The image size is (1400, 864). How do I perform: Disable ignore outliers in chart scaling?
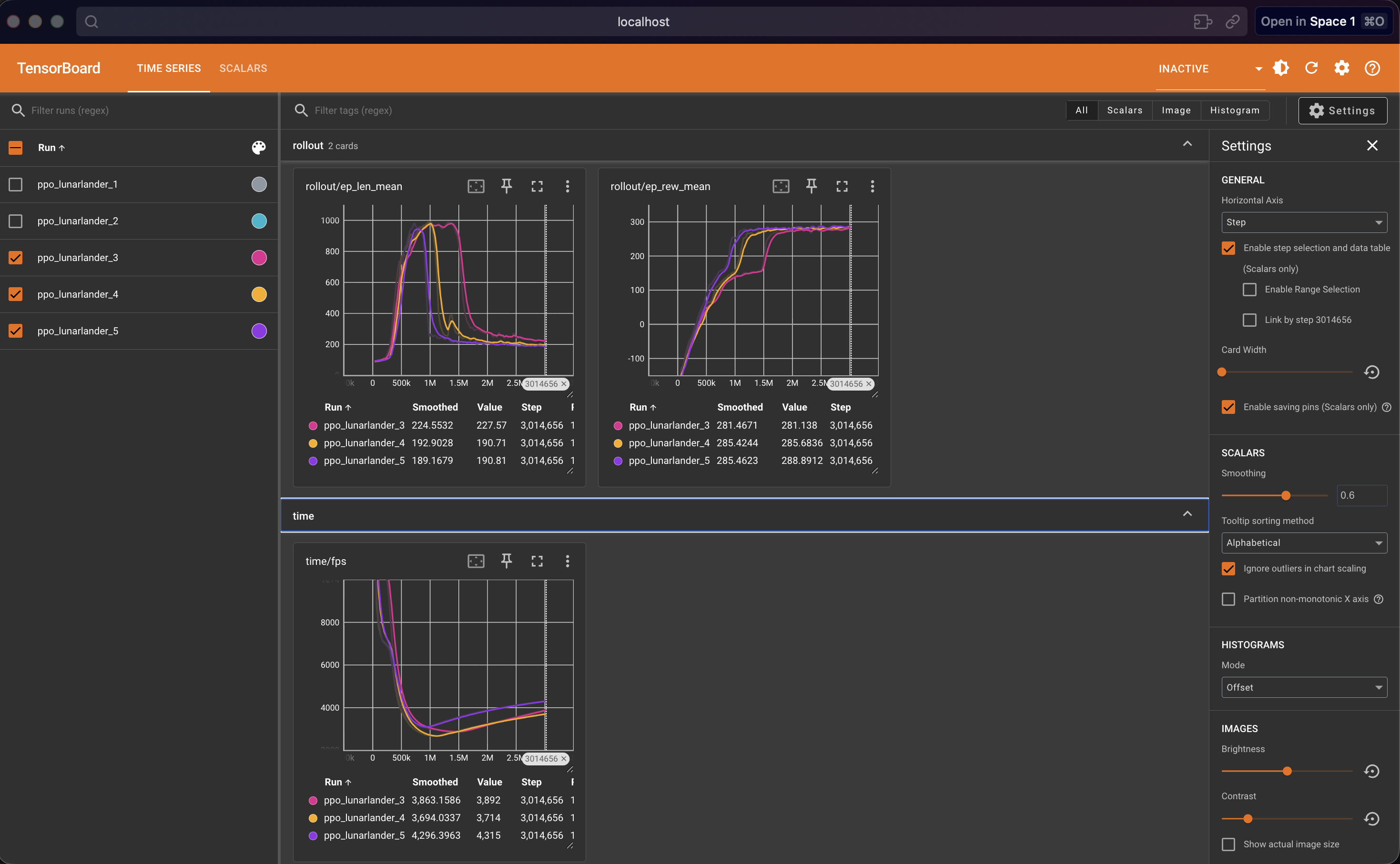click(1228, 569)
